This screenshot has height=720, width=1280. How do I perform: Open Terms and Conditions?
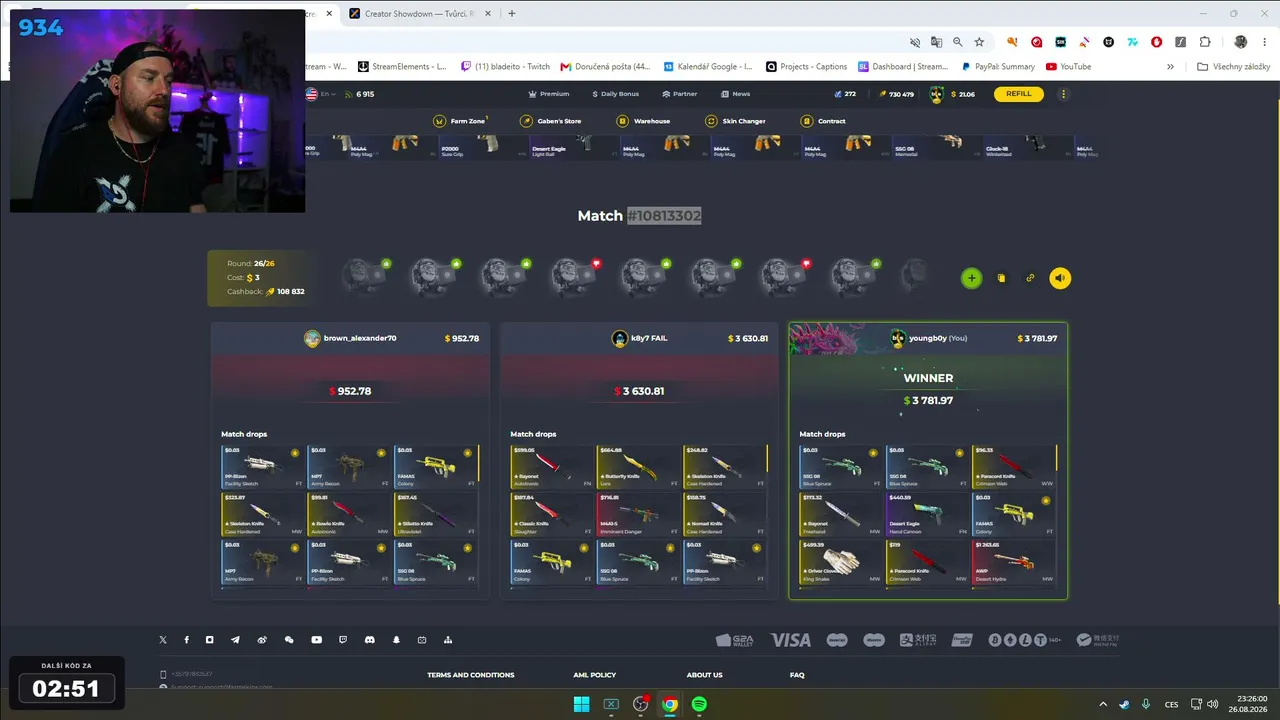pyautogui.click(x=471, y=675)
